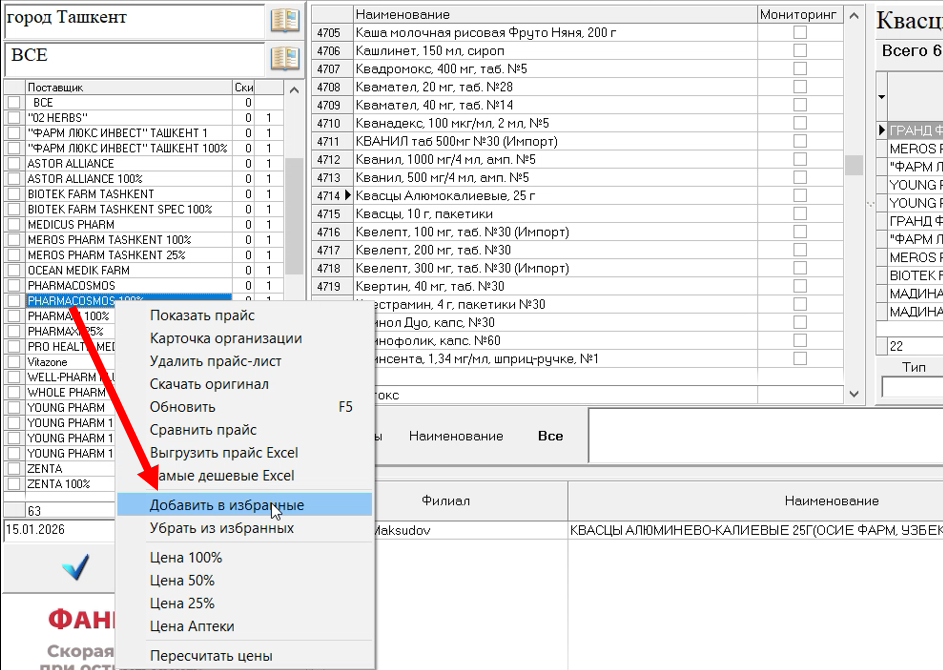Click the product list scroll-down arrow

click(853, 394)
